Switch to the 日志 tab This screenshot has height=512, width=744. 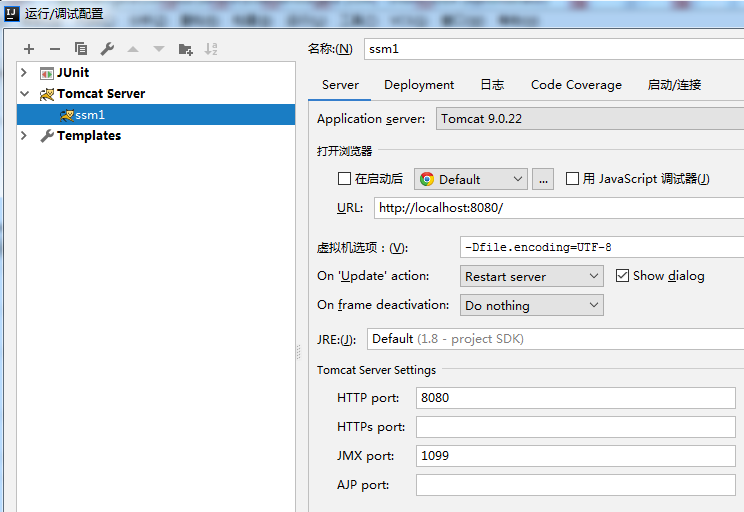tap(492, 85)
